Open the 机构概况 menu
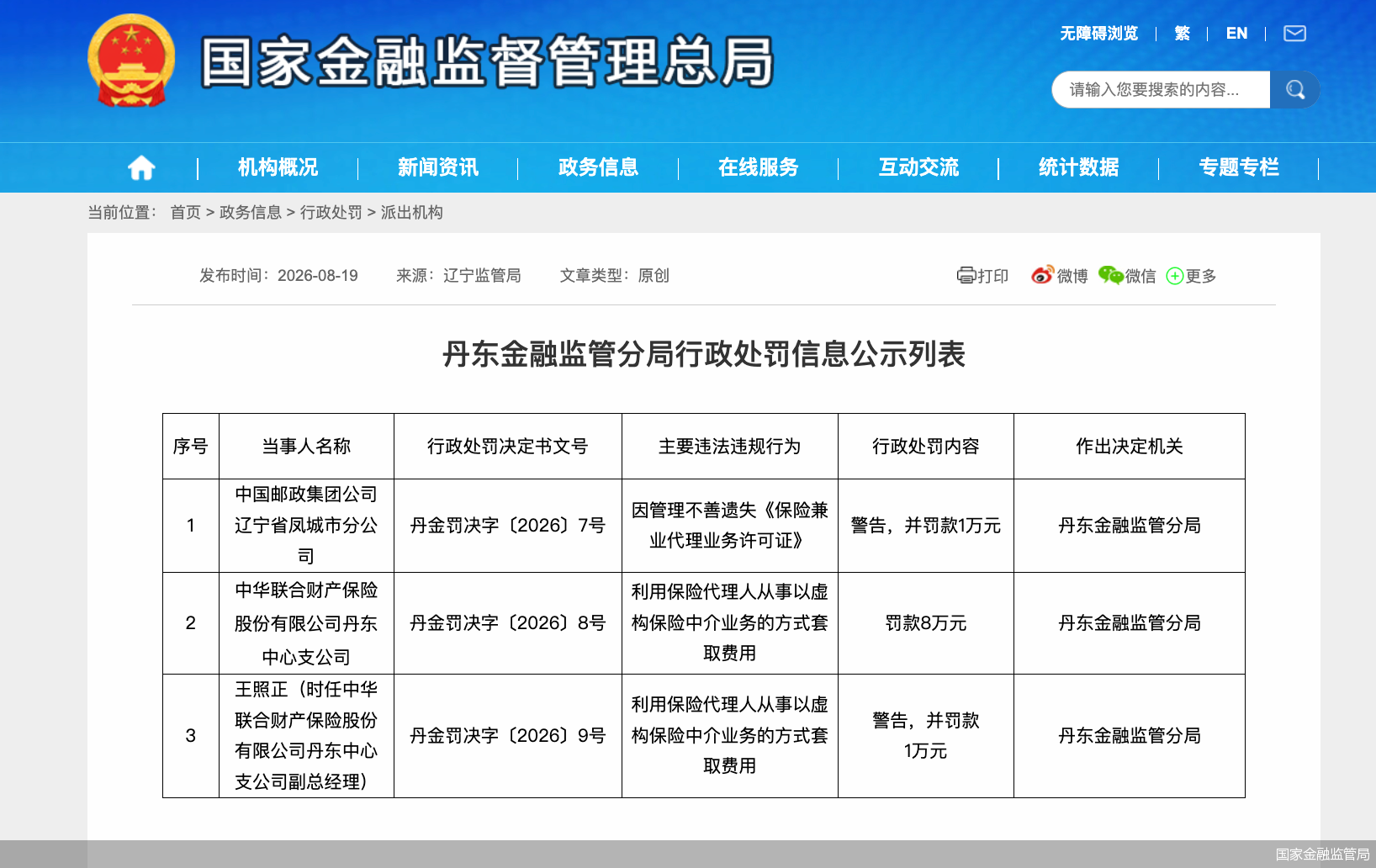Screen dimensions: 1376x868 click(x=278, y=167)
